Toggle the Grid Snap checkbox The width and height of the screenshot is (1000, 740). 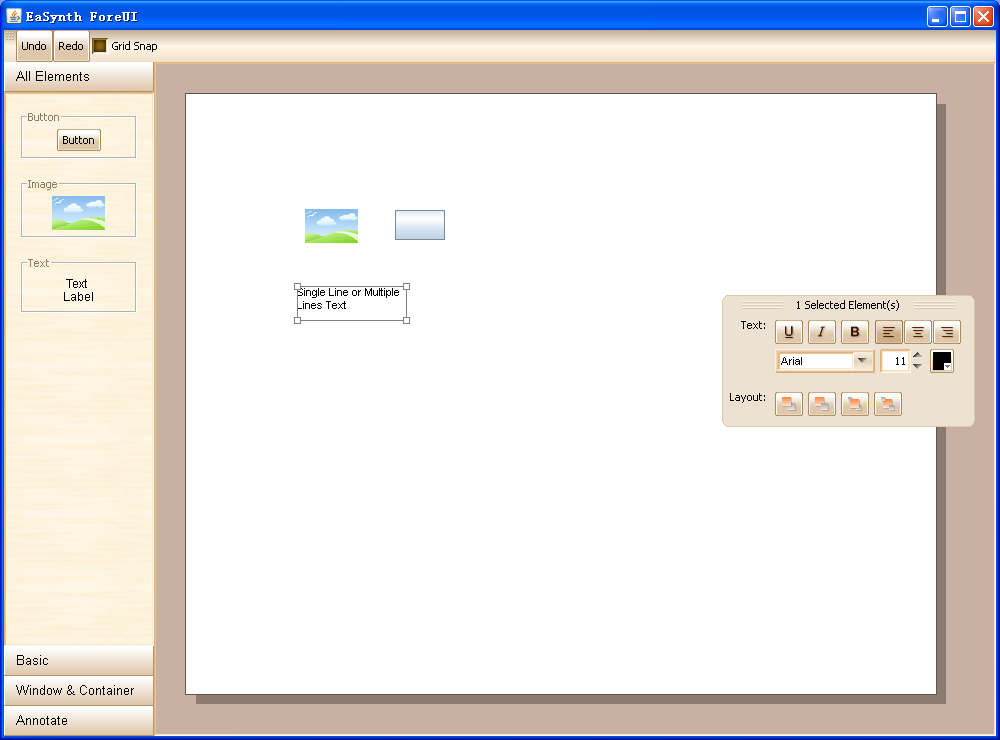pos(100,46)
